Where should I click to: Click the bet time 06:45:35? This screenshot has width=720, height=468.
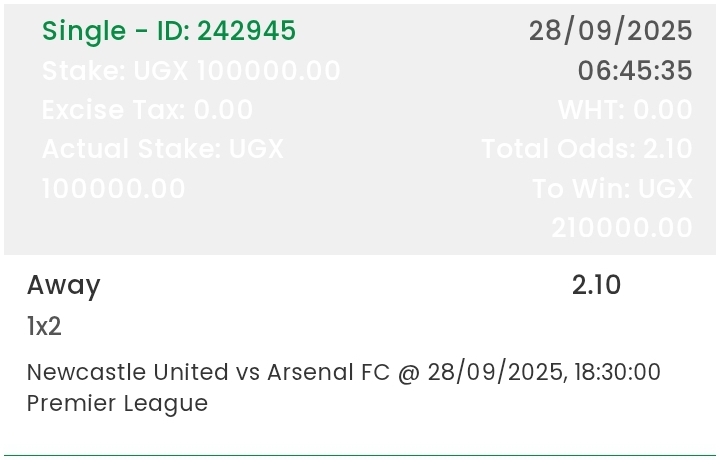[x=634, y=71]
